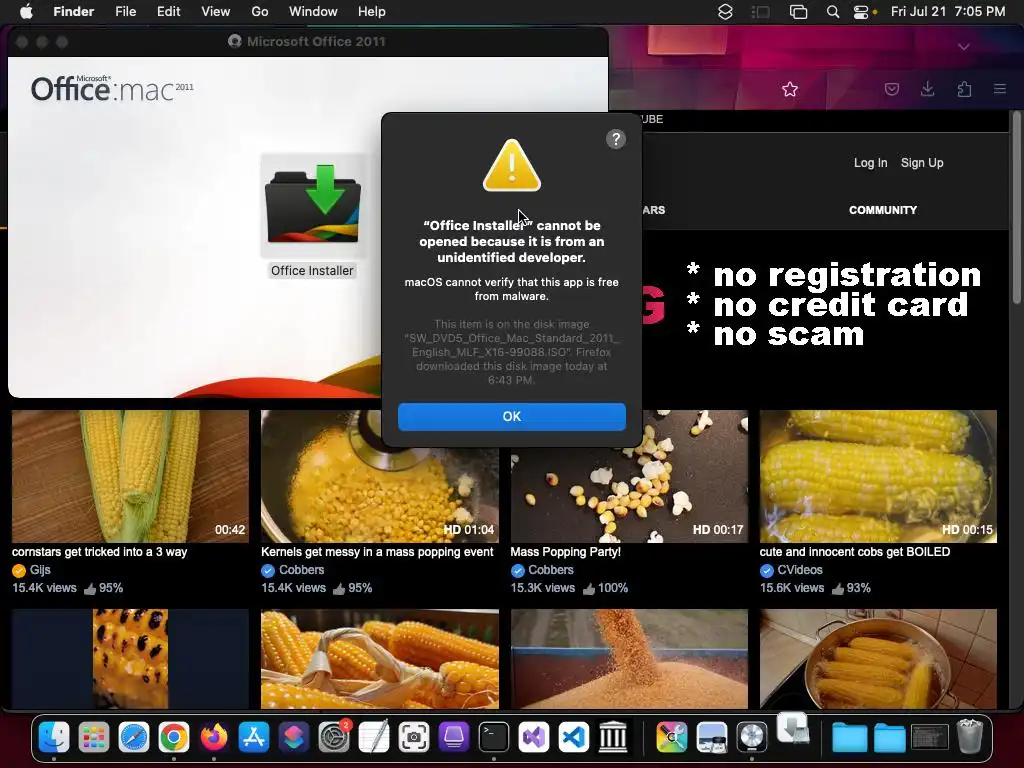Click the mounted disk image installer Dock icon
Viewport: 1024px width, 768px height.
(x=793, y=728)
